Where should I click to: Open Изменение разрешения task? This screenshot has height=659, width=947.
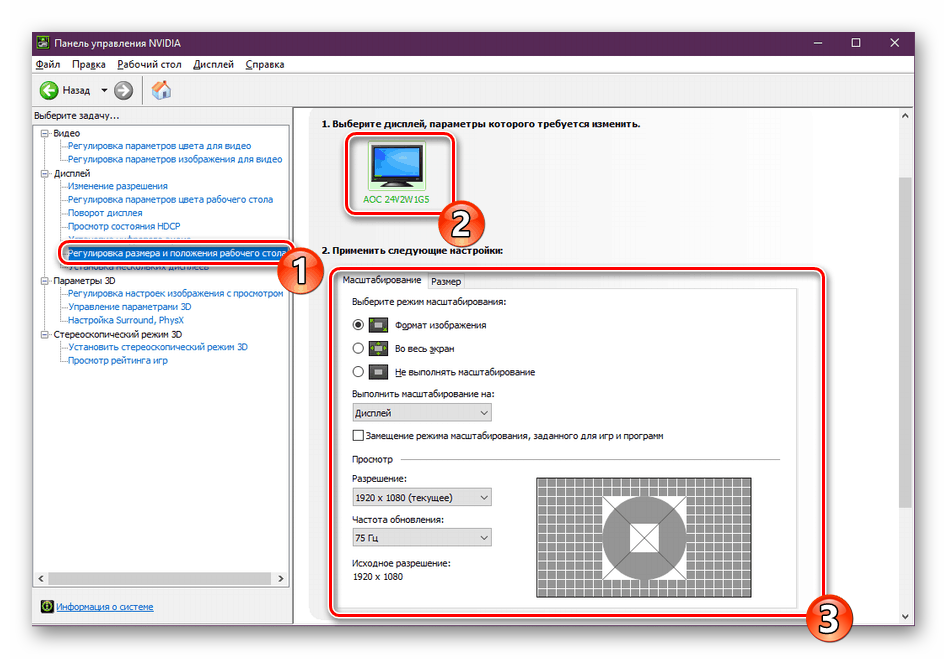click(x=118, y=186)
